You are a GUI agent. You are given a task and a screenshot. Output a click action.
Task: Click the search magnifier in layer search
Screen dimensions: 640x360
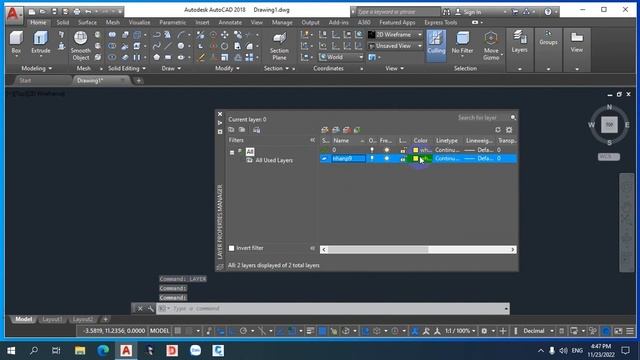tap(513, 118)
